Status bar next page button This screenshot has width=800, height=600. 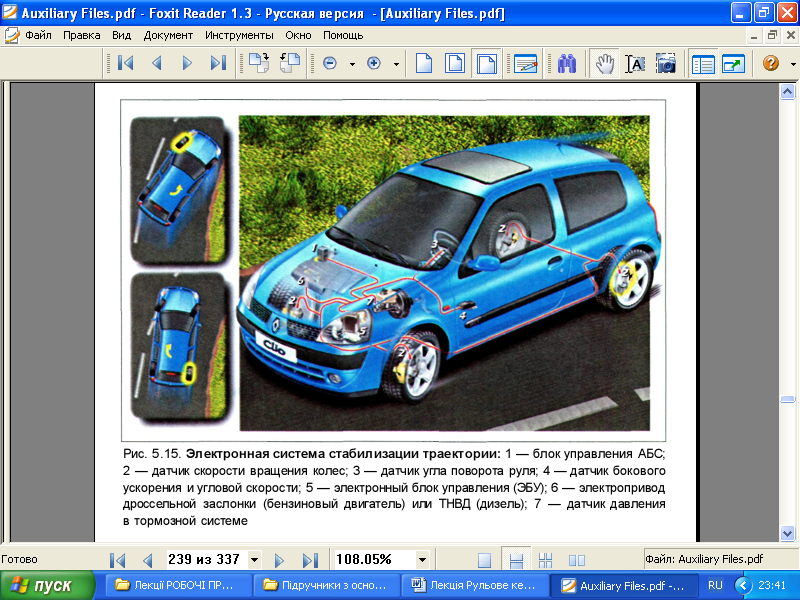click(279, 560)
